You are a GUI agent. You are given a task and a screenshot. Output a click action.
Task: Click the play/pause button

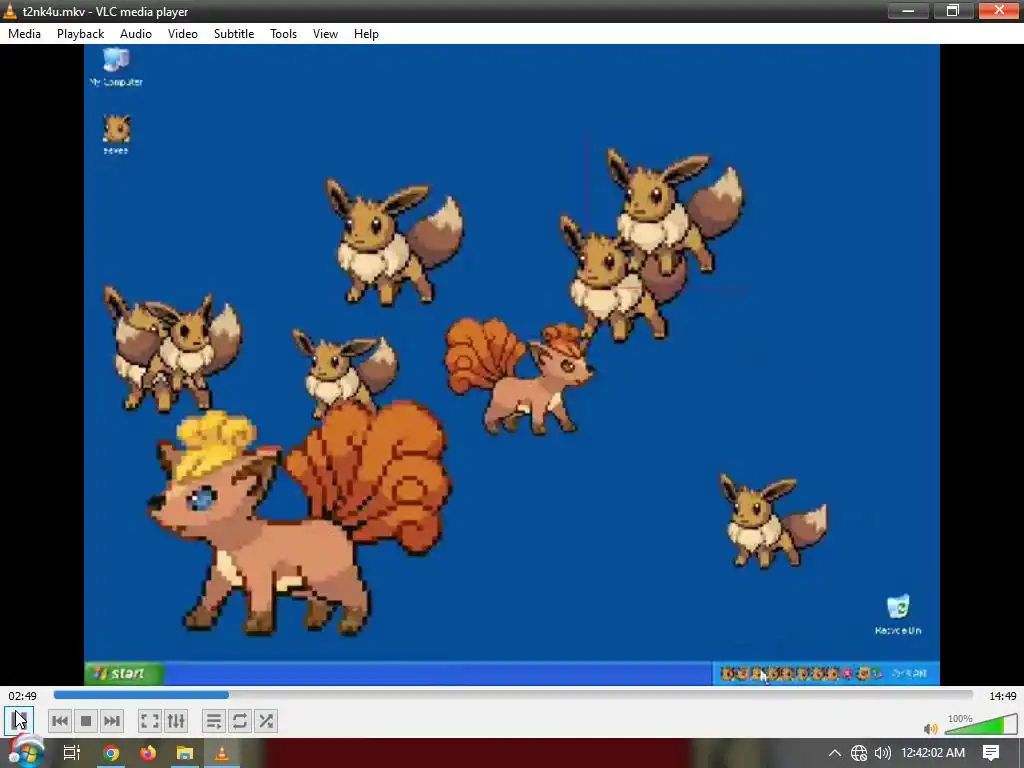click(x=19, y=721)
